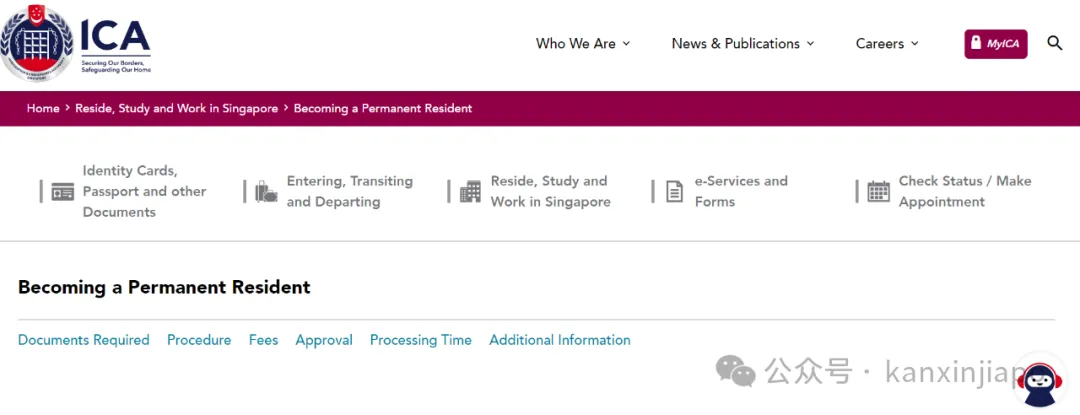Click the luggage icon for Entering, Transiting

266,191
